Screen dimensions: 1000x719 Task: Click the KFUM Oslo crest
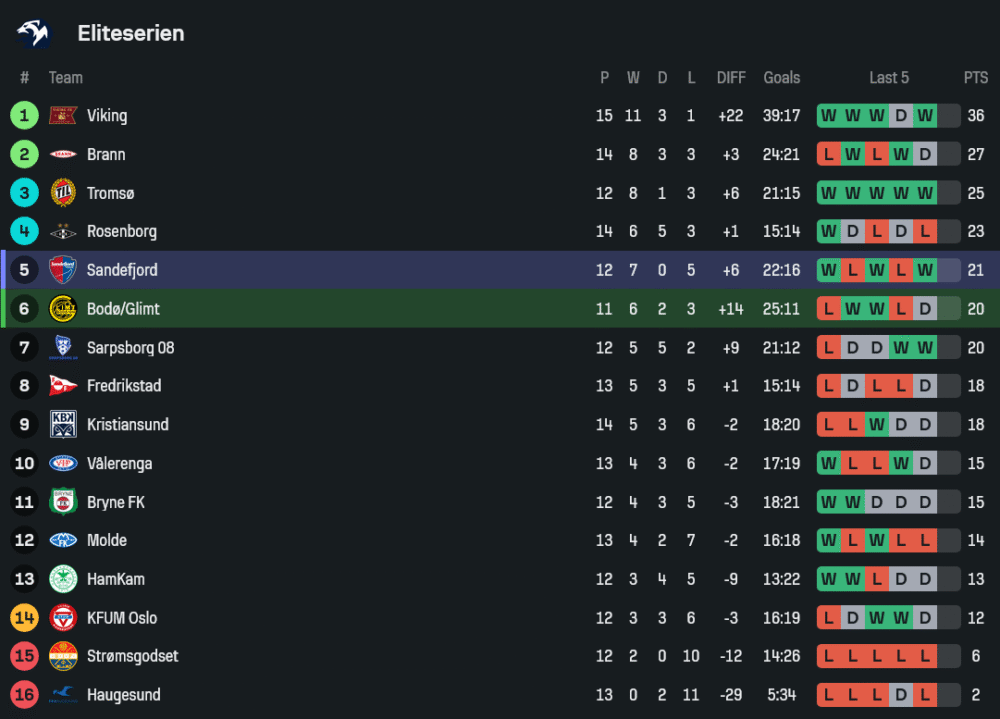(x=63, y=618)
